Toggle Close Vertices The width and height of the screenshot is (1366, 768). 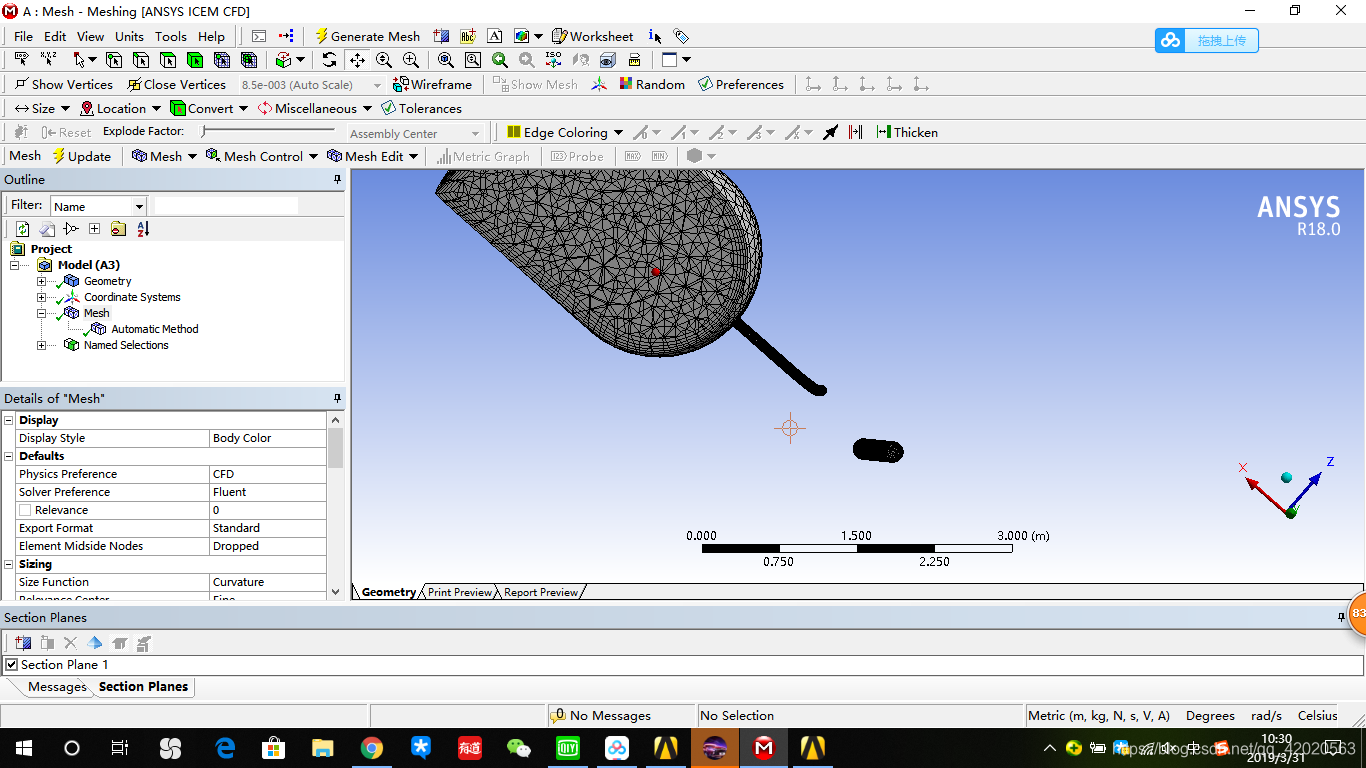point(175,84)
